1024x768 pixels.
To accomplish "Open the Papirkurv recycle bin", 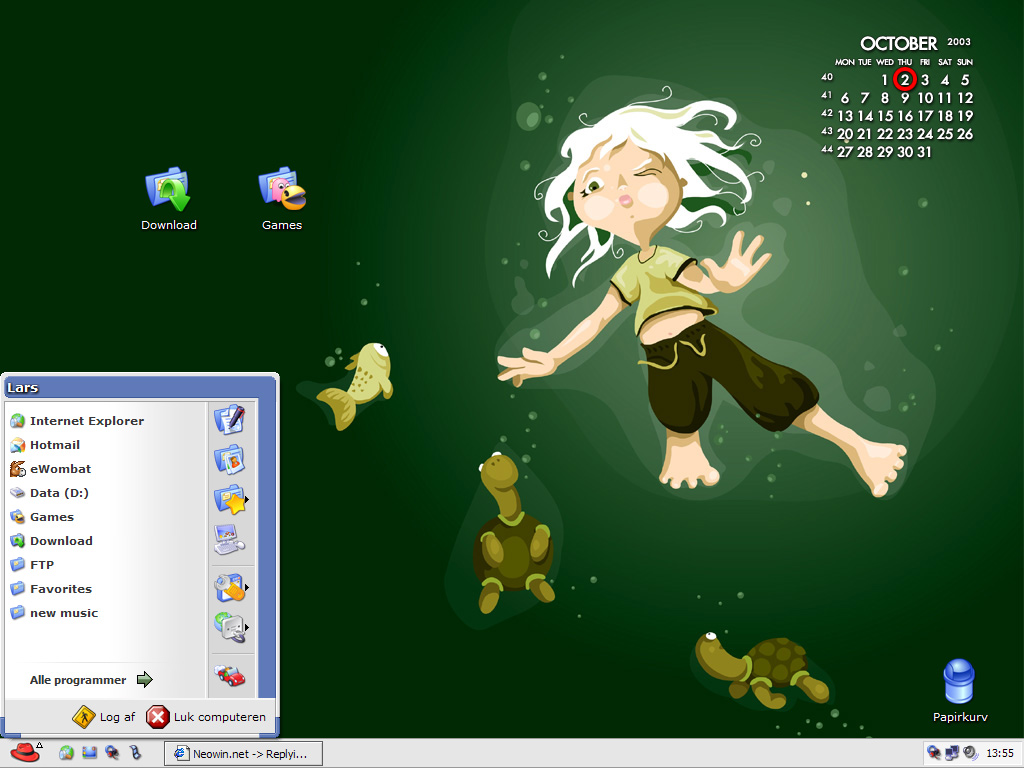I will click(959, 683).
